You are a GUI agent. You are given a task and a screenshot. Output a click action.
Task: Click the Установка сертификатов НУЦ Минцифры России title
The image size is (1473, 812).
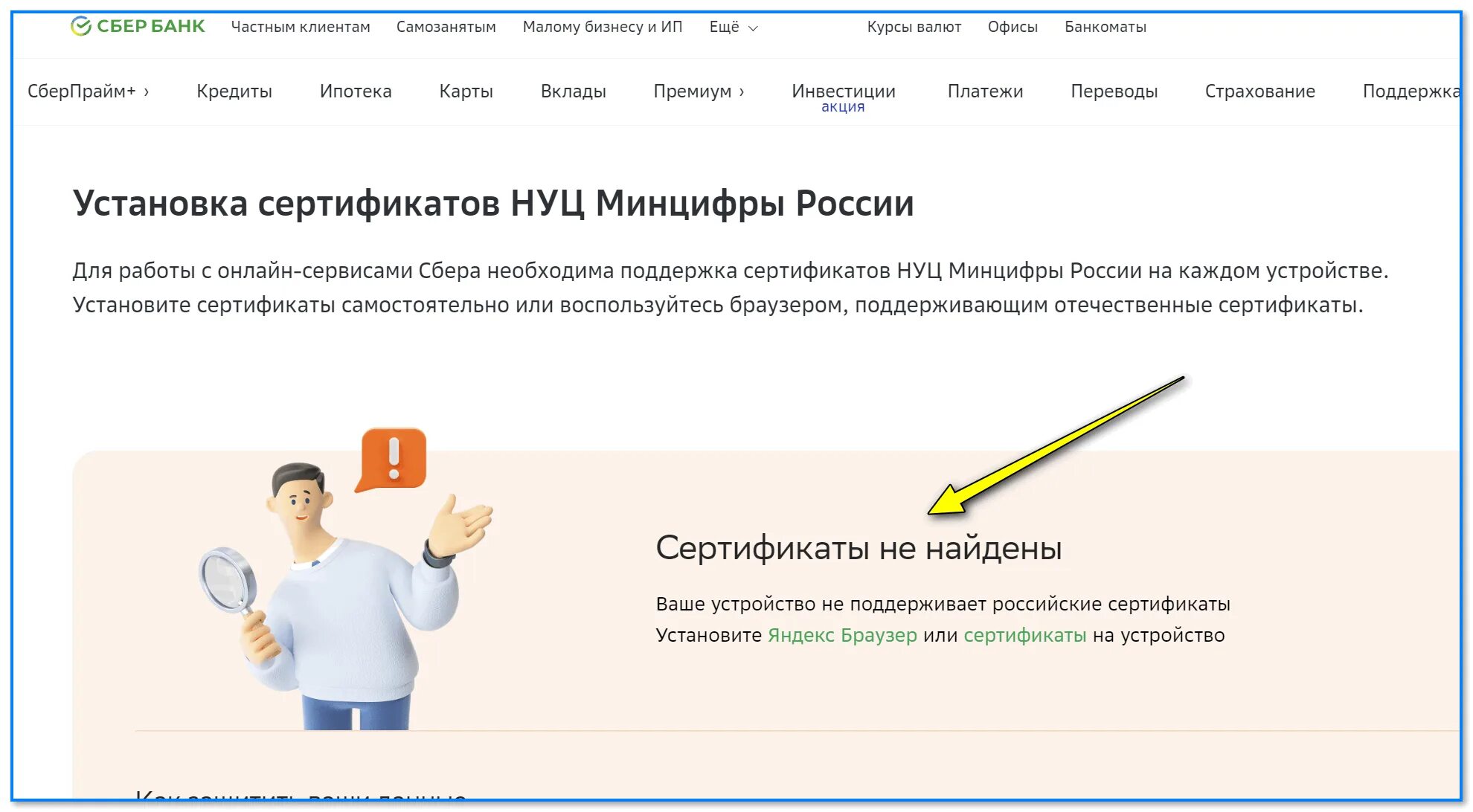tap(493, 204)
